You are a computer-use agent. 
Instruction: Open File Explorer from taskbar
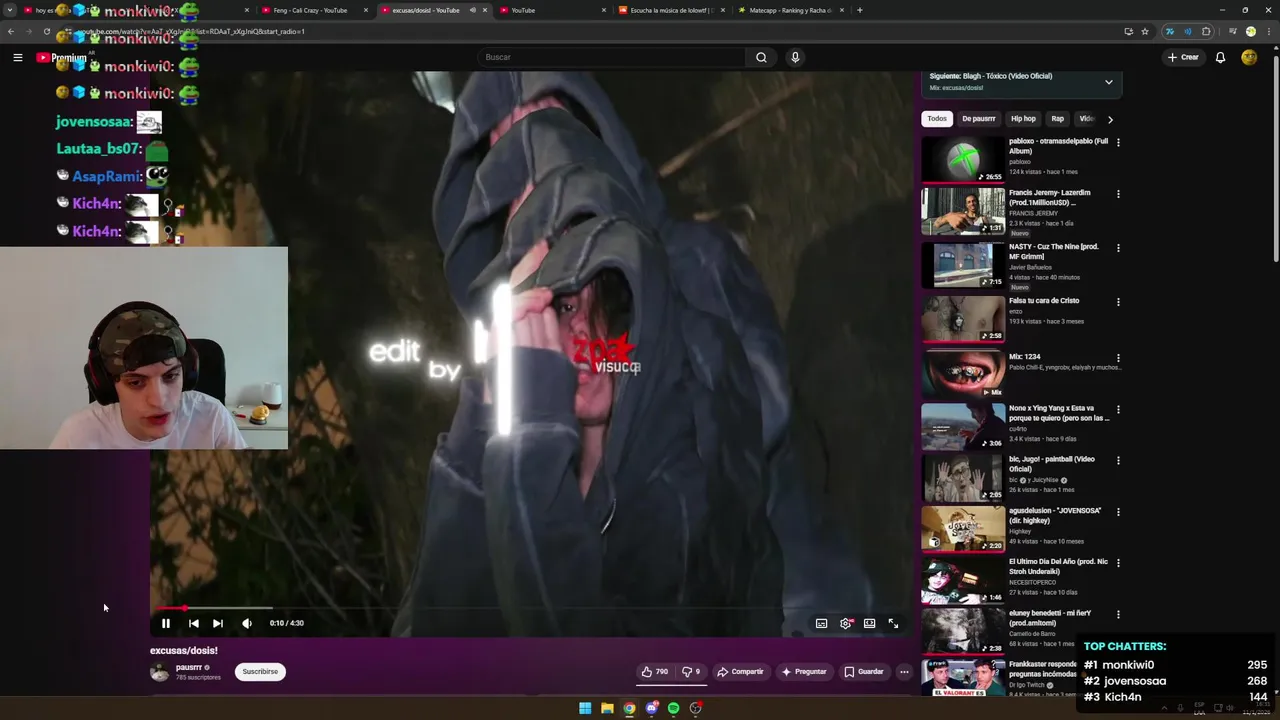point(607,708)
